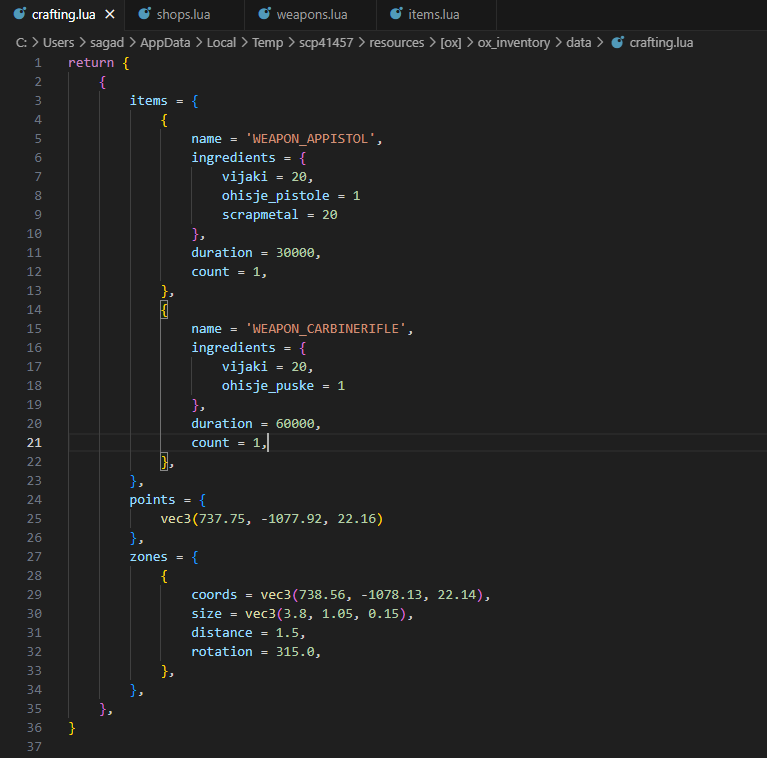Click line number 21 in the gutter
Image resolution: width=767 pixels, height=758 pixels.
36,442
